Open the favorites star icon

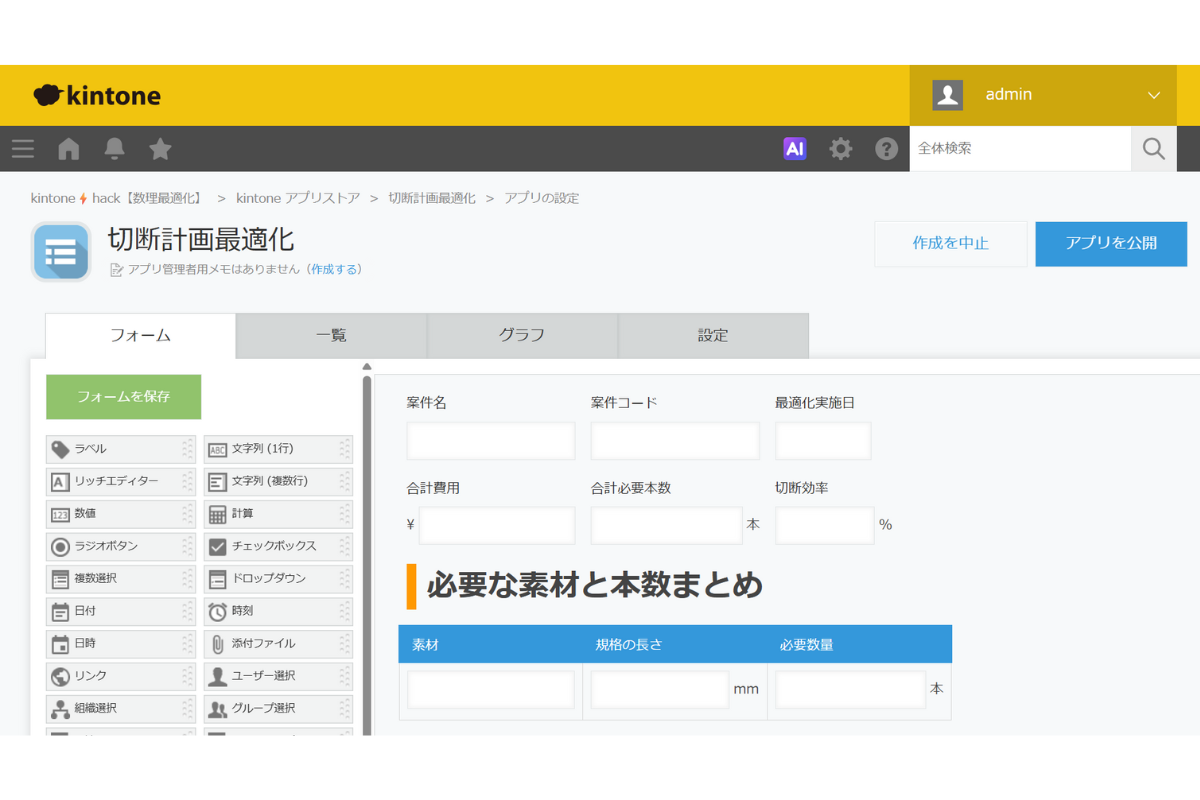click(x=160, y=149)
